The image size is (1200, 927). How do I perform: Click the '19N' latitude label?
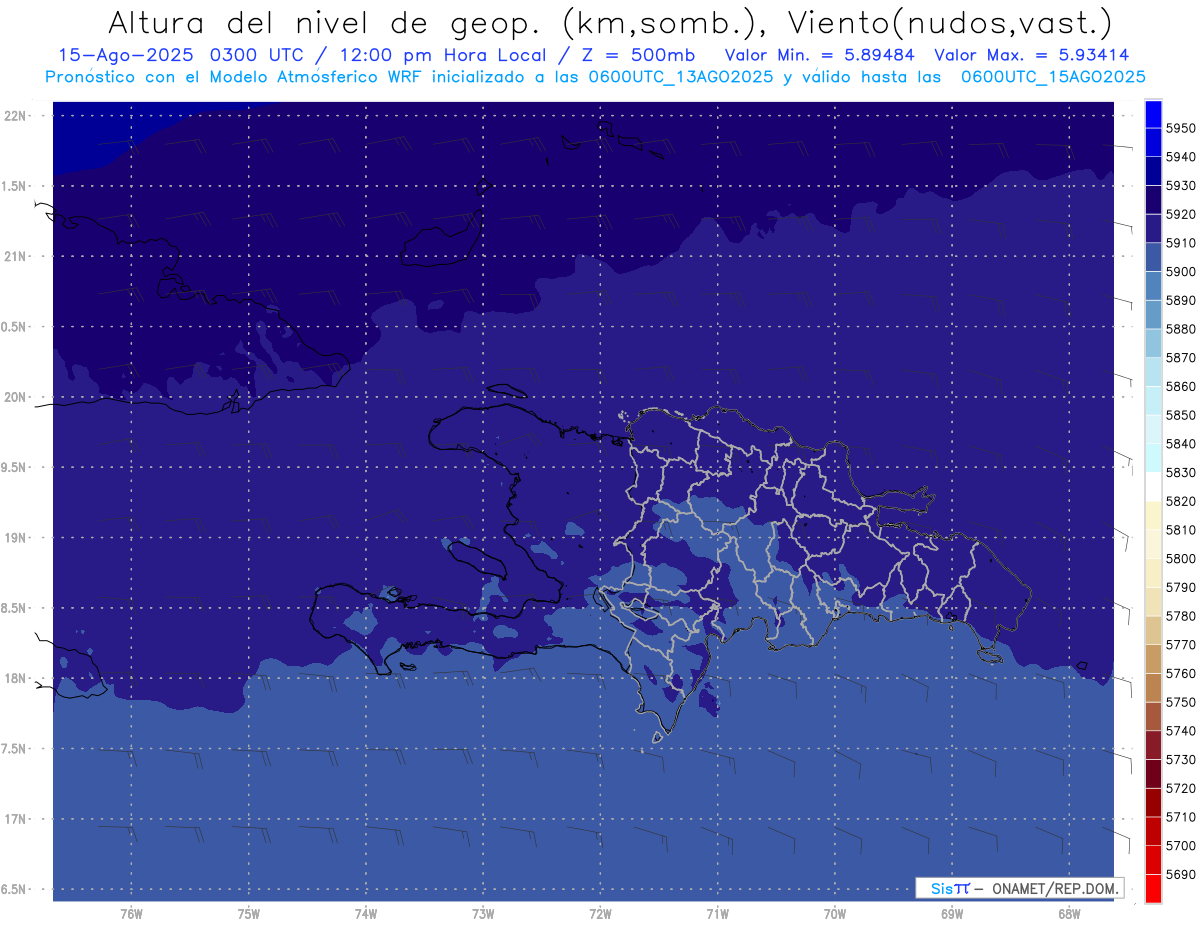(x=15, y=538)
